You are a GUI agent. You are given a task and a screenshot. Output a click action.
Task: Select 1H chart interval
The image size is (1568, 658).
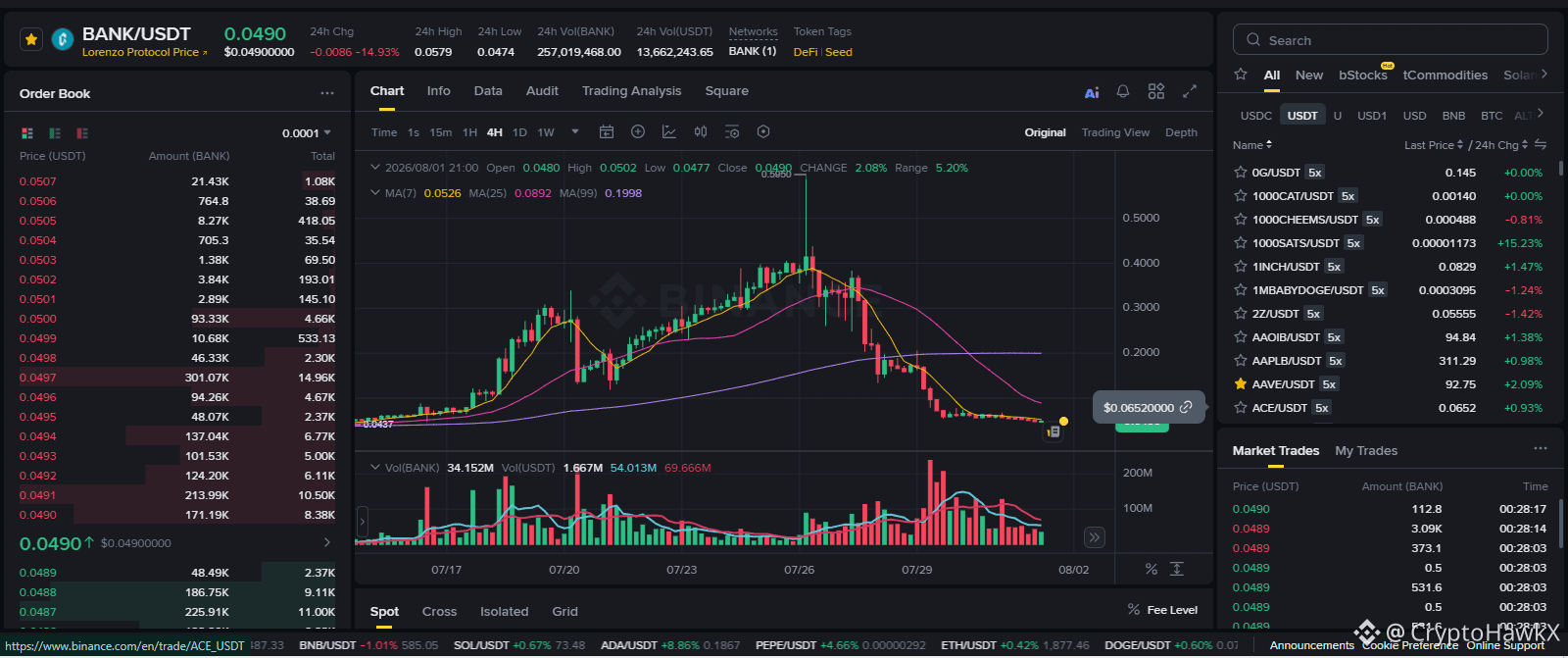tap(470, 132)
